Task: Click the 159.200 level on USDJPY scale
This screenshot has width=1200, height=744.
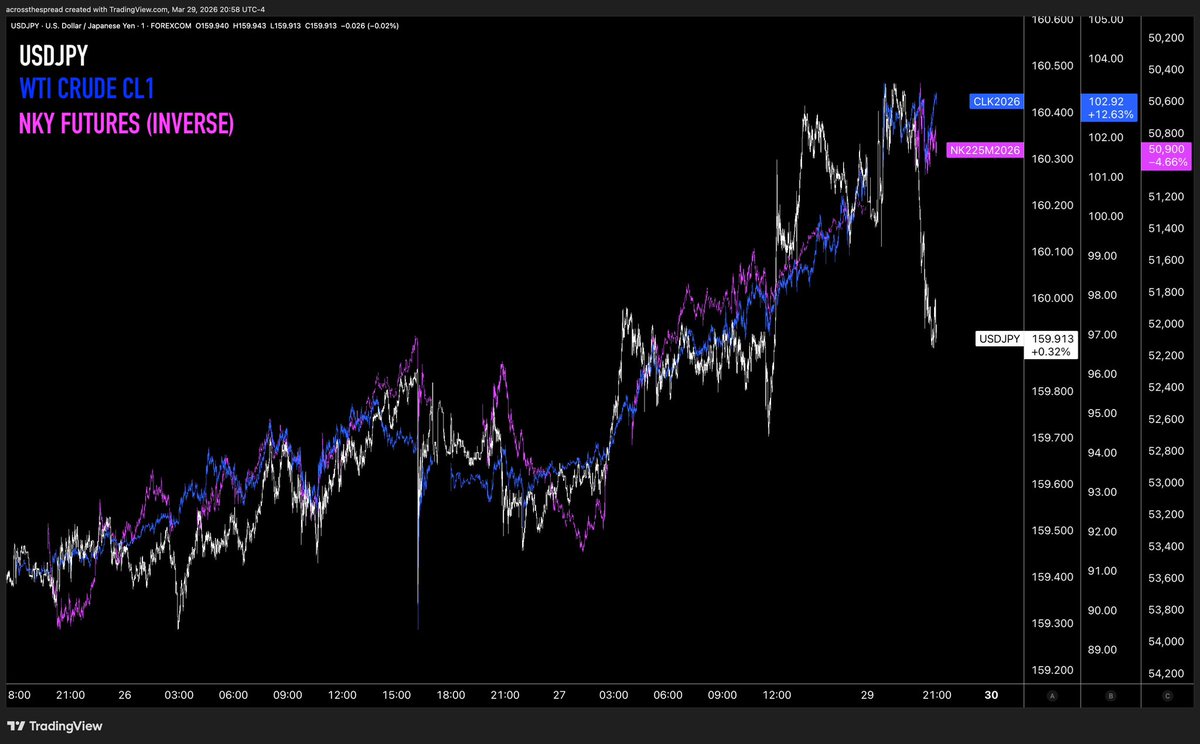Action: click(1052, 670)
